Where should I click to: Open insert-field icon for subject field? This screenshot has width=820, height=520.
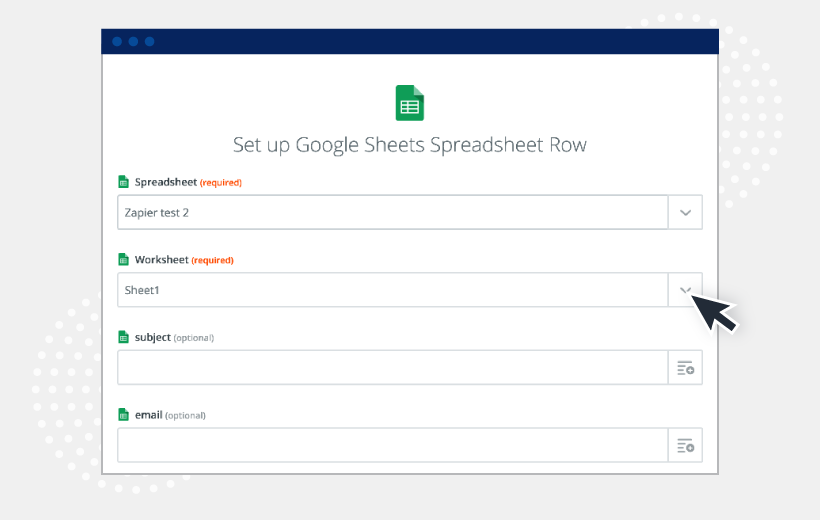[x=685, y=368]
